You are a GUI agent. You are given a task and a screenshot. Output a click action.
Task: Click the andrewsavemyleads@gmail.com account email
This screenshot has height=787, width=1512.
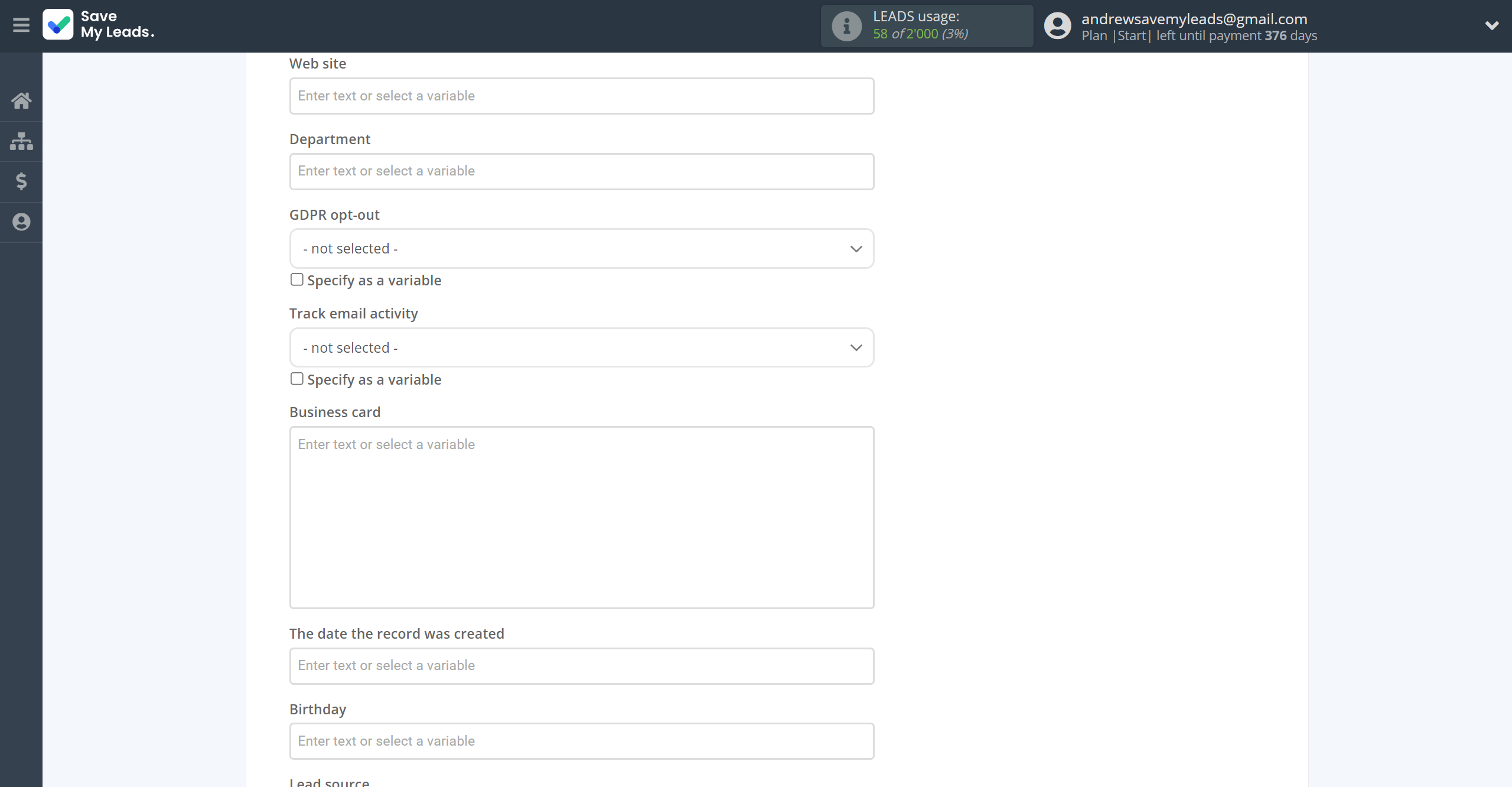coord(1194,19)
